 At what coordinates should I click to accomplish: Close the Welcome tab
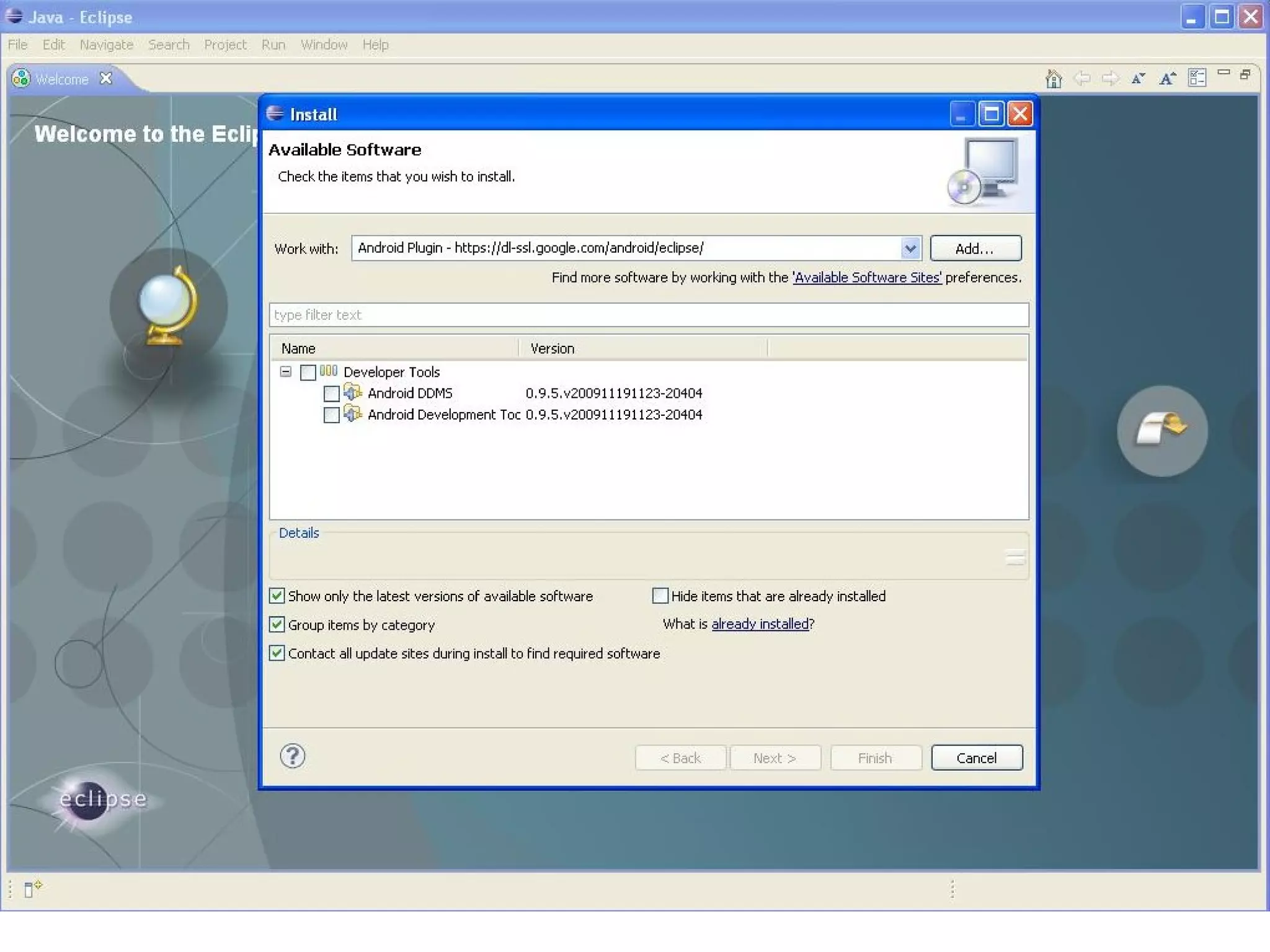click(106, 79)
